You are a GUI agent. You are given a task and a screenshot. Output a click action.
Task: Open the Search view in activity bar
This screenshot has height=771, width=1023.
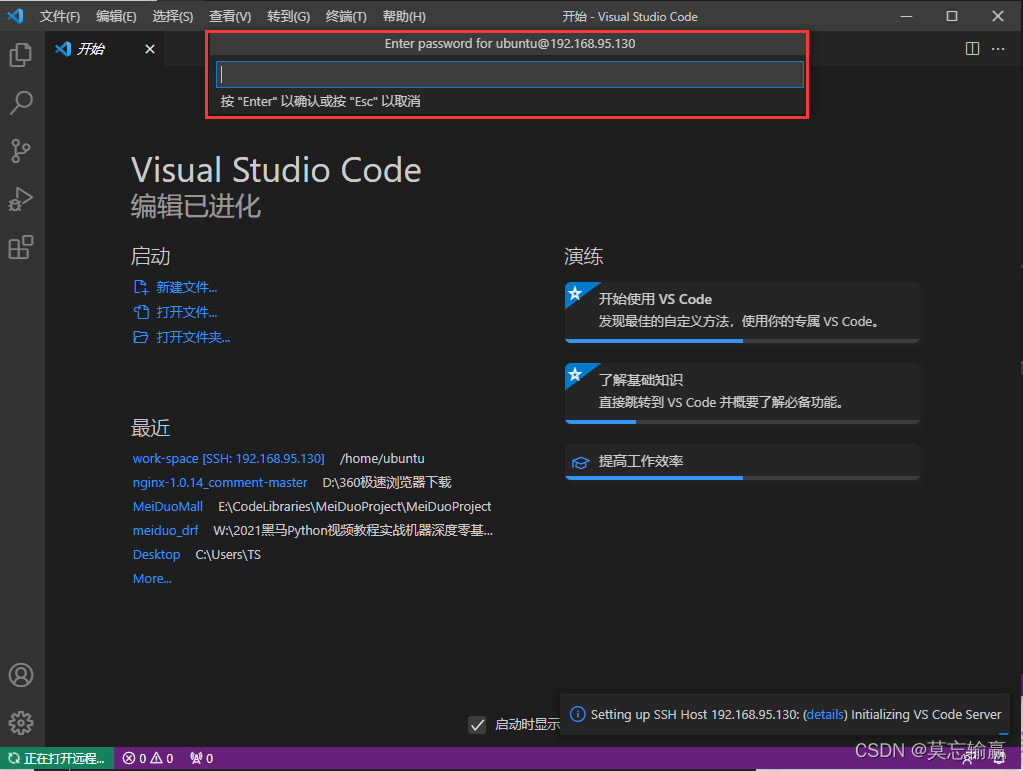point(21,102)
